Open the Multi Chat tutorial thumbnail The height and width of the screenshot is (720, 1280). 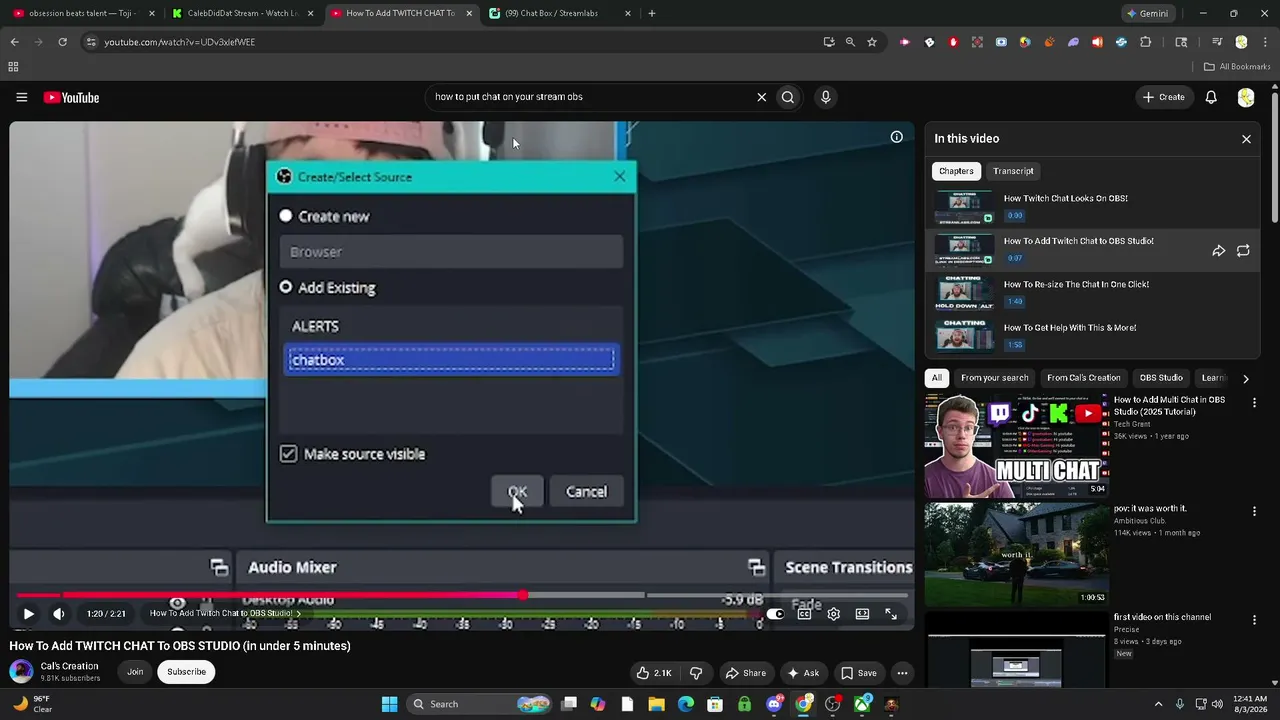click(1016, 445)
